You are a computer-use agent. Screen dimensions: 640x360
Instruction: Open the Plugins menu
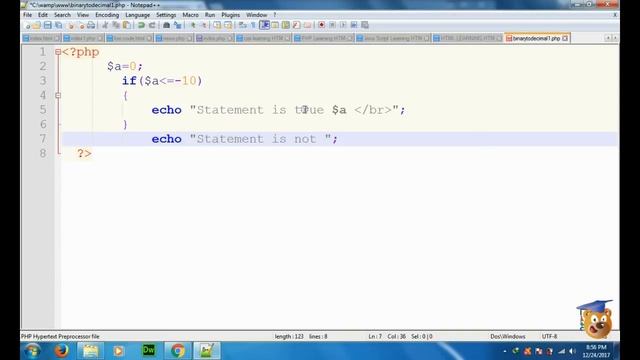point(231,15)
